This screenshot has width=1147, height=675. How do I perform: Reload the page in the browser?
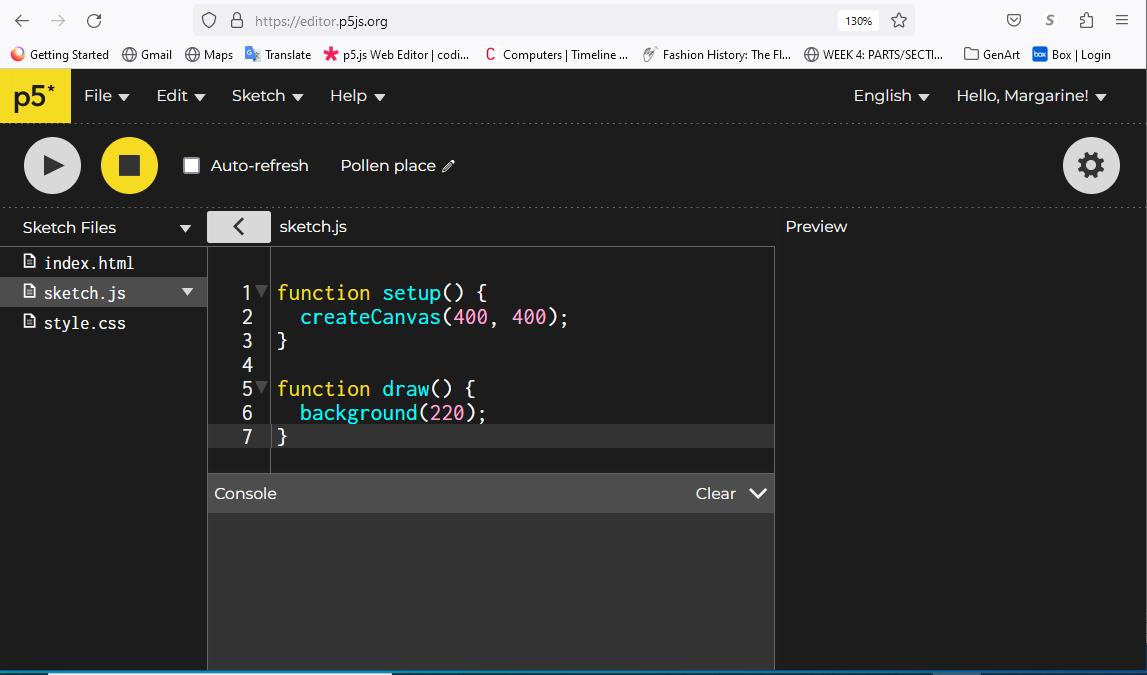94,20
